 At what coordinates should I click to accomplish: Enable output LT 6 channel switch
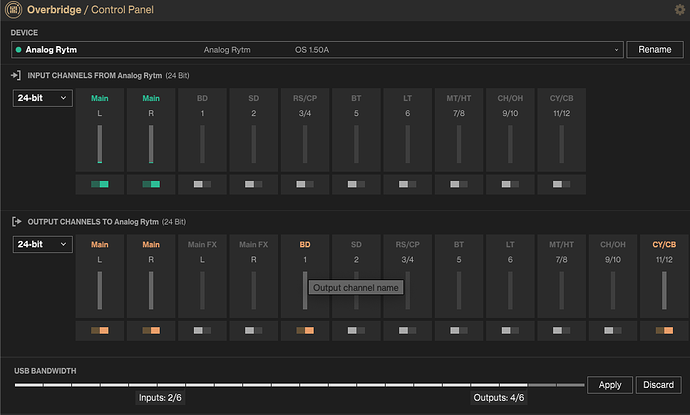(x=510, y=331)
